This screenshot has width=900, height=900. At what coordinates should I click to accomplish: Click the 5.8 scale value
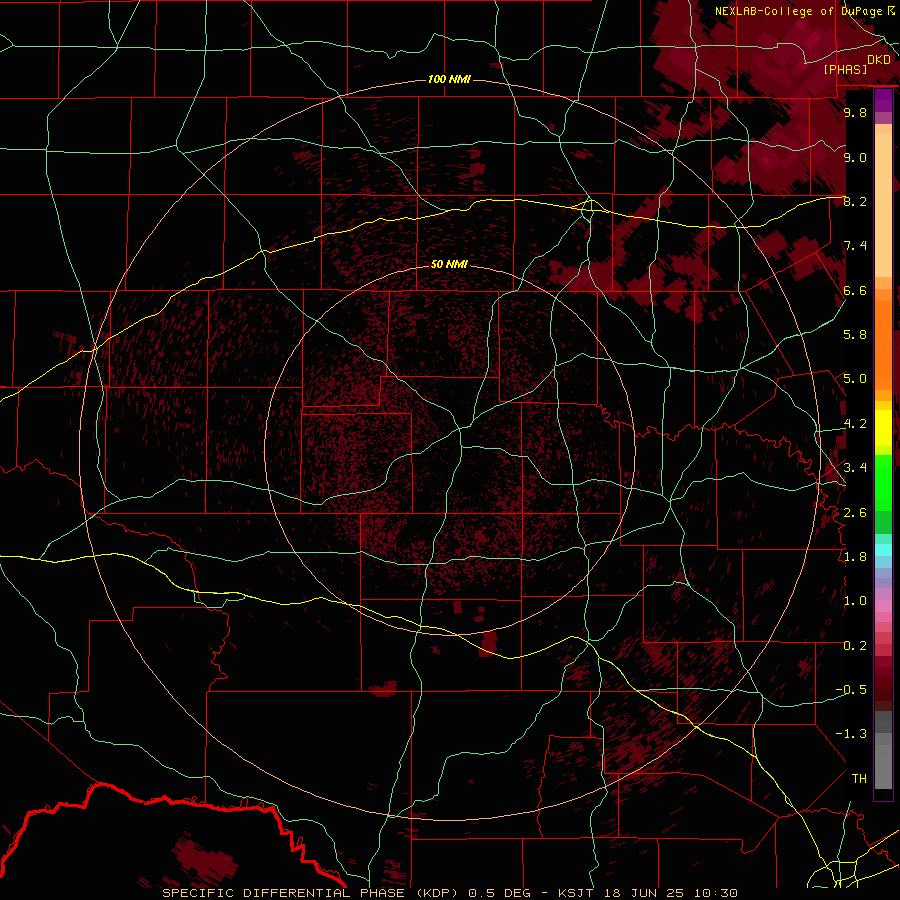tap(855, 335)
